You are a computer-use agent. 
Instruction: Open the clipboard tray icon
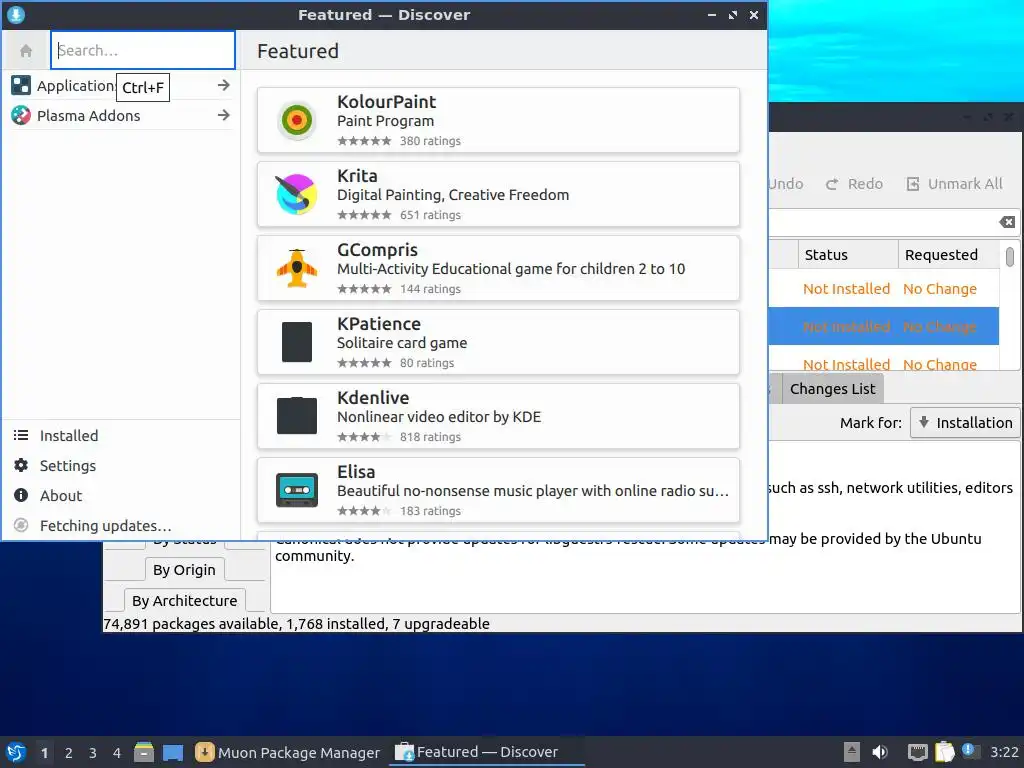tap(944, 752)
